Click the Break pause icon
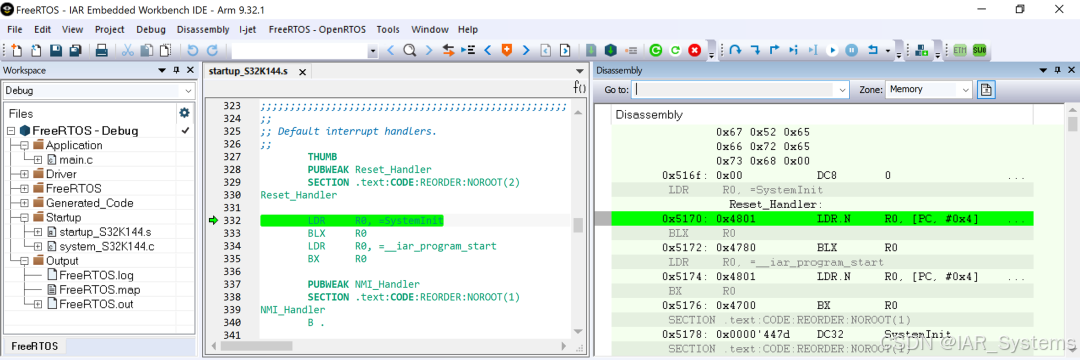 tap(852, 50)
